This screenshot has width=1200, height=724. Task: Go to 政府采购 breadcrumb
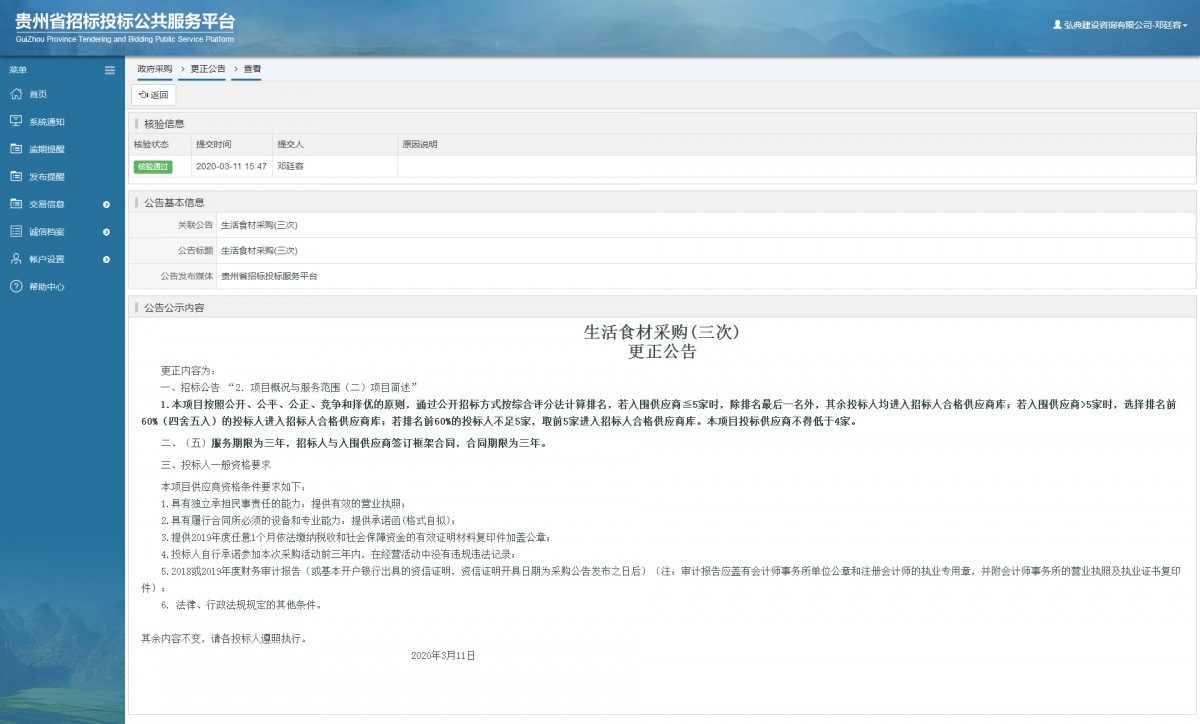tap(155, 69)
